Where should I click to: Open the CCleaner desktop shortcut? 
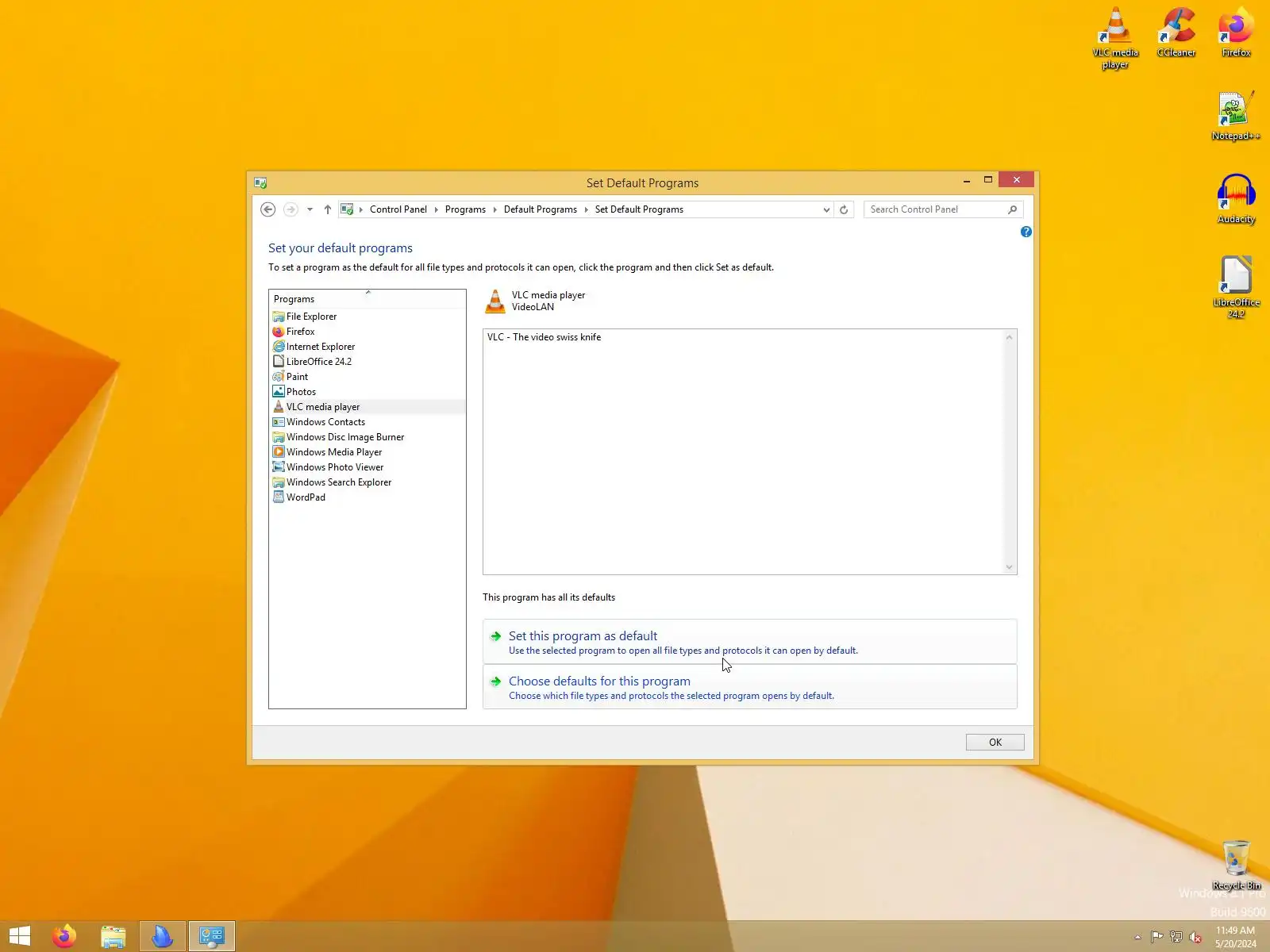point(1176,33)
